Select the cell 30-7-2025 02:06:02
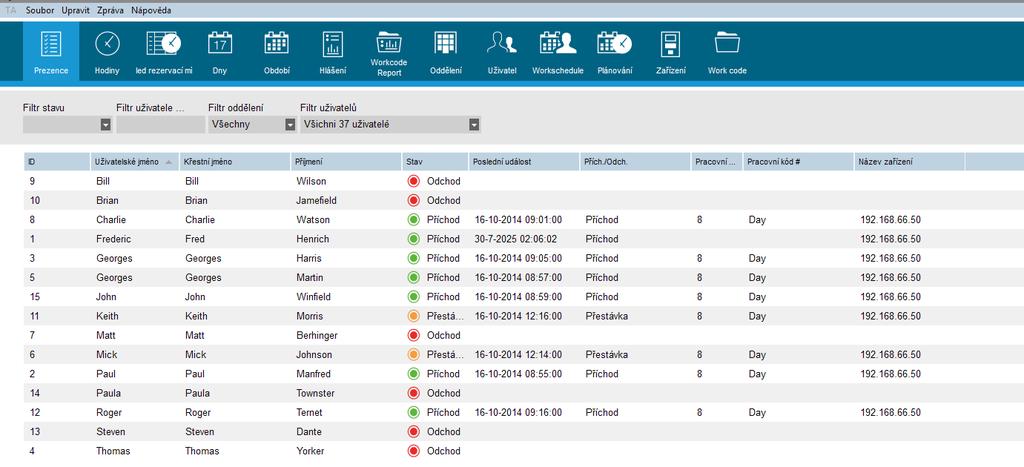 point(515,239)
